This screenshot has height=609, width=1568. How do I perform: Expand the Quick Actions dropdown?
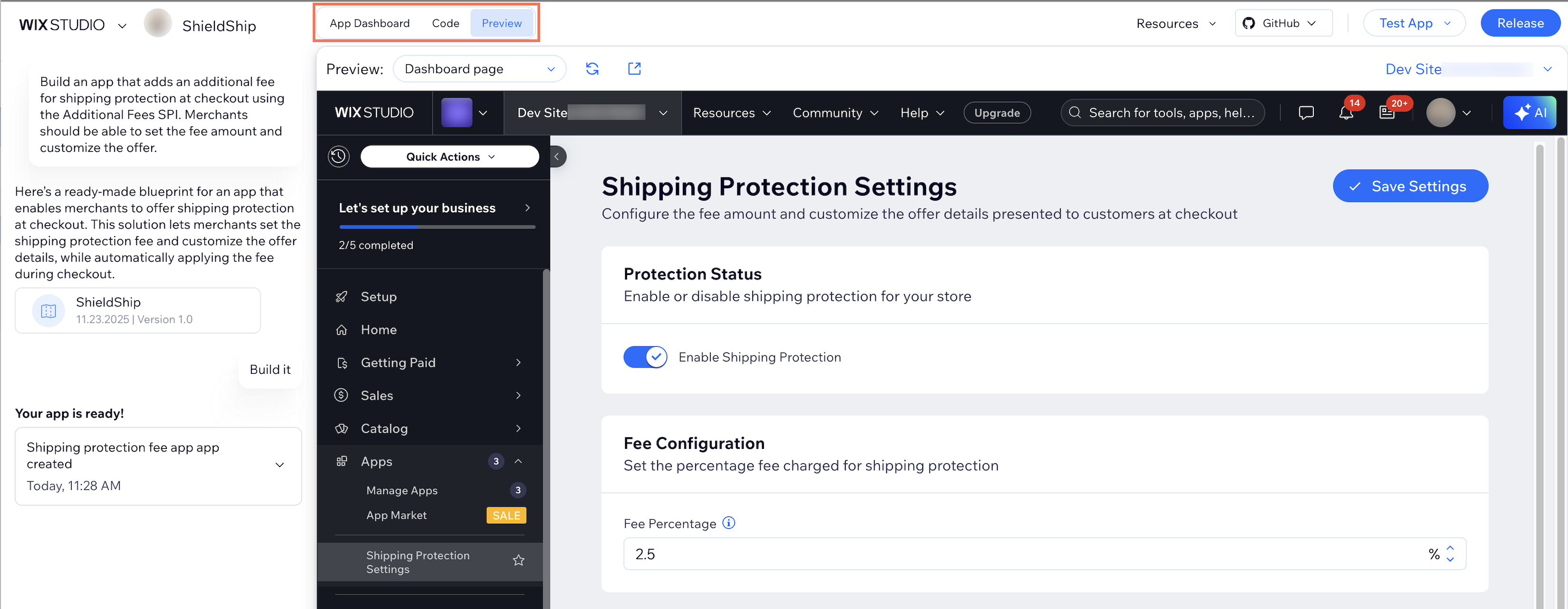coord(449,156)
